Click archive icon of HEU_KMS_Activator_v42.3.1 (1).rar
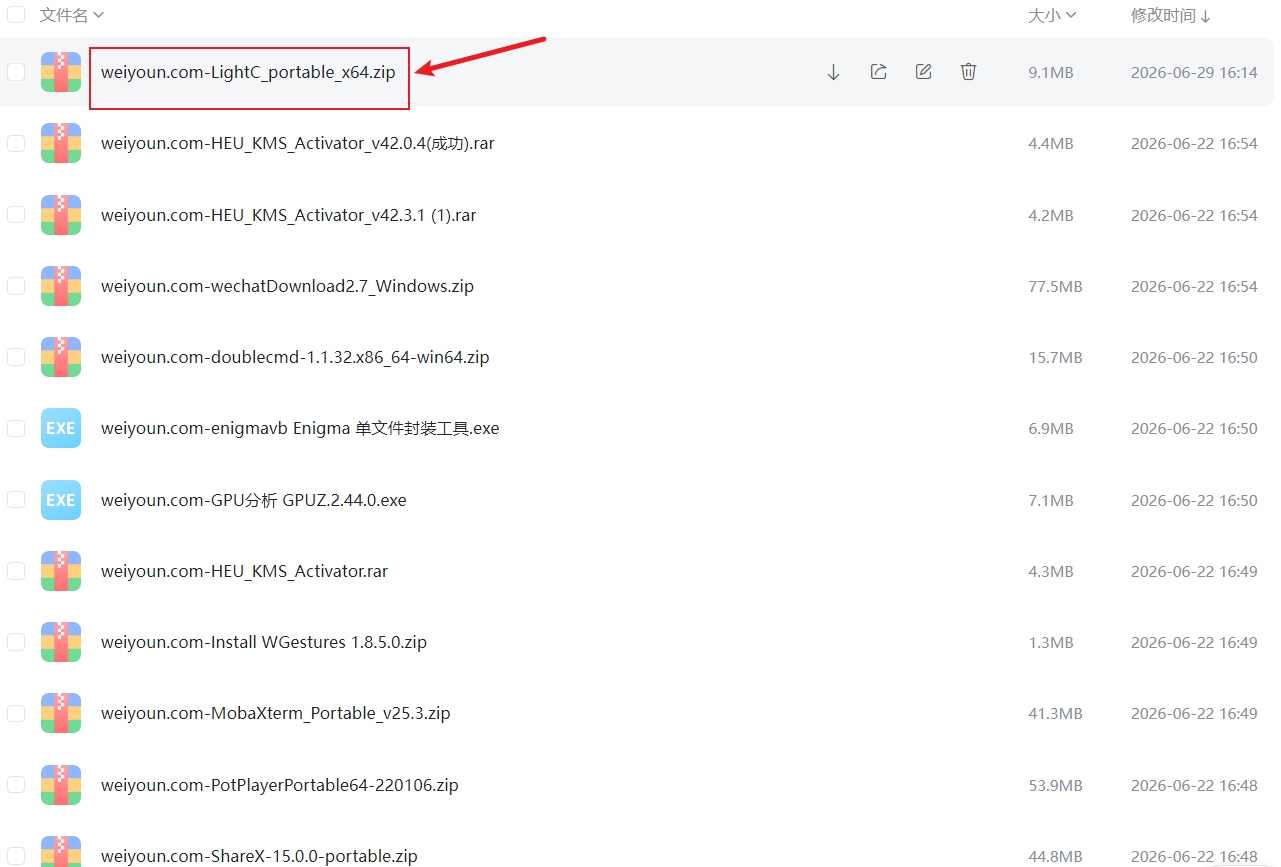This screenshot has height=867, width=1281. pos(61,215)
